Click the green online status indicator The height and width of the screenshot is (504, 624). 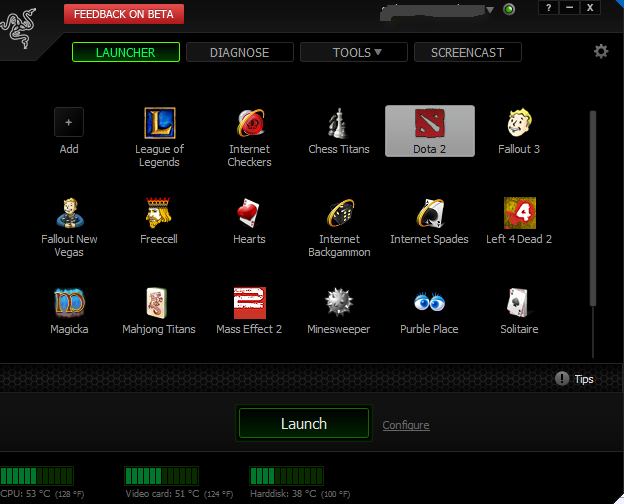click(509, 9)
